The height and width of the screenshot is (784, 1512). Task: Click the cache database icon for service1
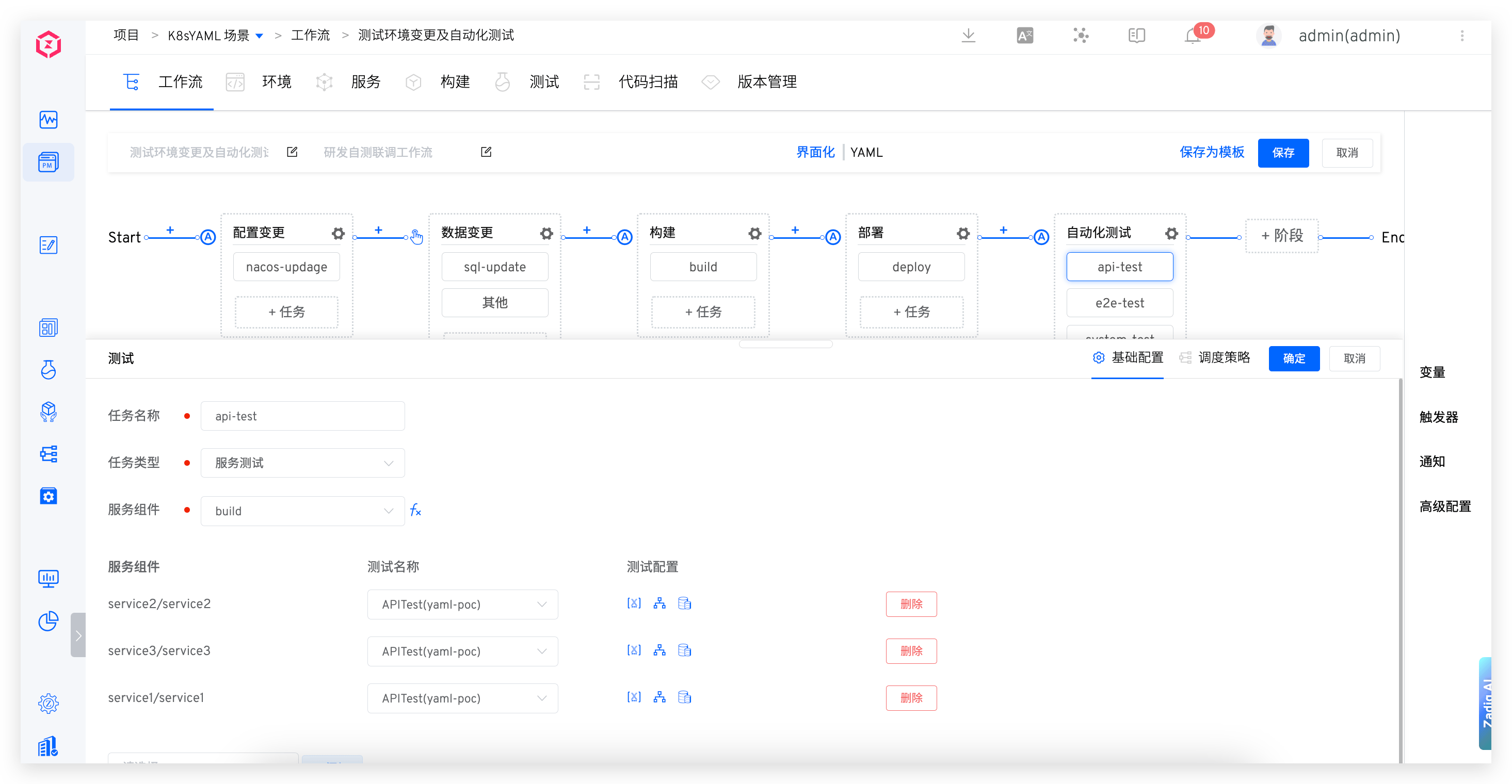[x=684, y=697]
